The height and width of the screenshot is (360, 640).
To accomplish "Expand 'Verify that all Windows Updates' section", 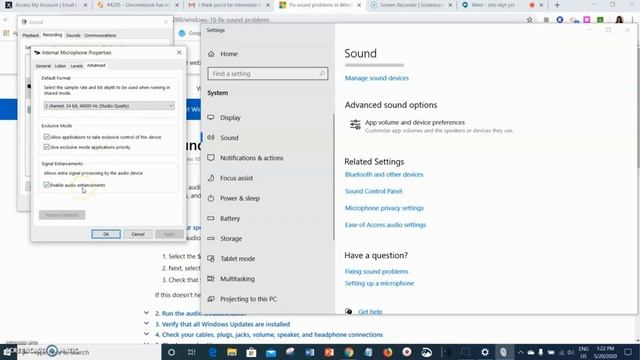I will (x=147, y=324).
